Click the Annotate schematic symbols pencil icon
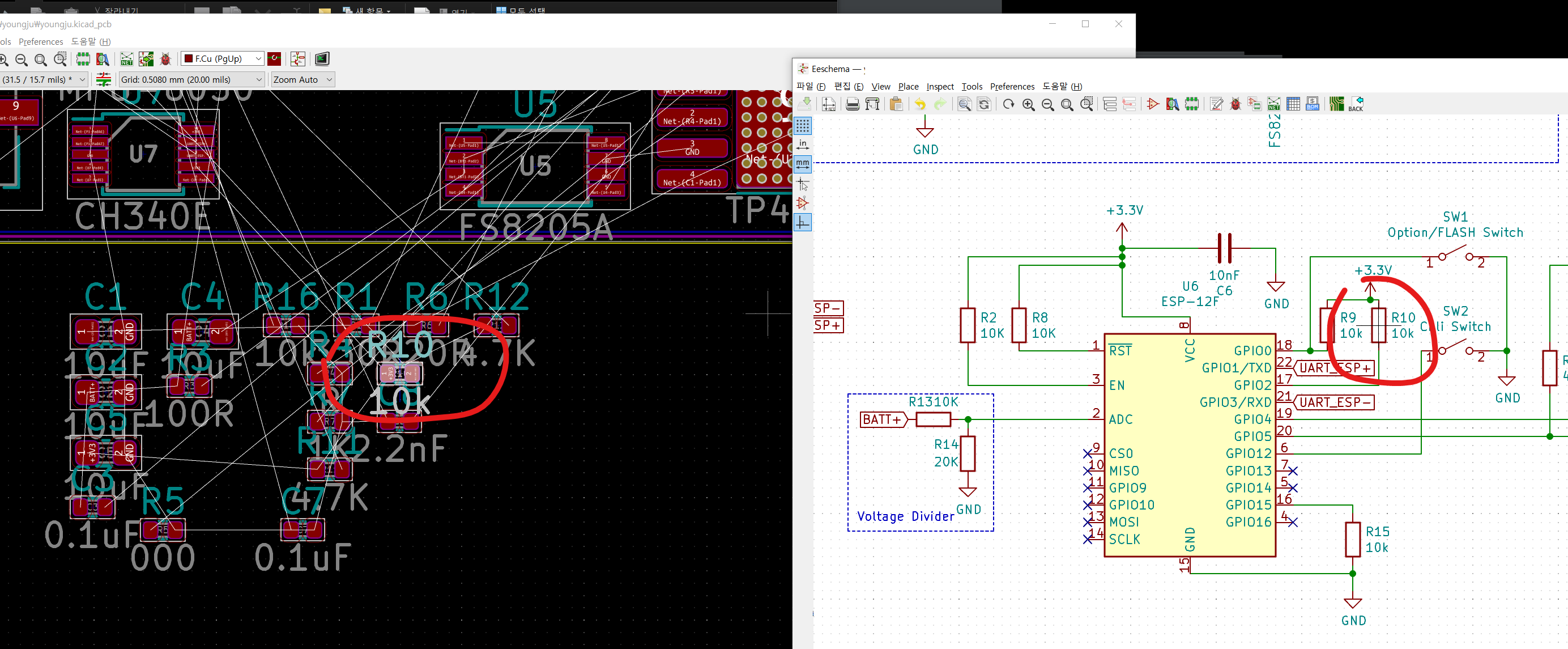1568x649 pixels. (1216, 104)
